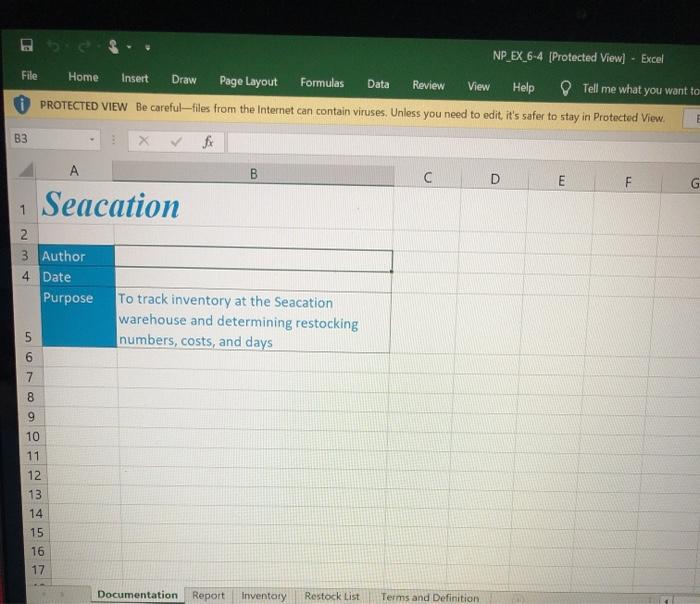Screen dimensions: 700x604
Task: Open Customize Quick Access Toolbar dropdown
Action: tap(148, 47)
